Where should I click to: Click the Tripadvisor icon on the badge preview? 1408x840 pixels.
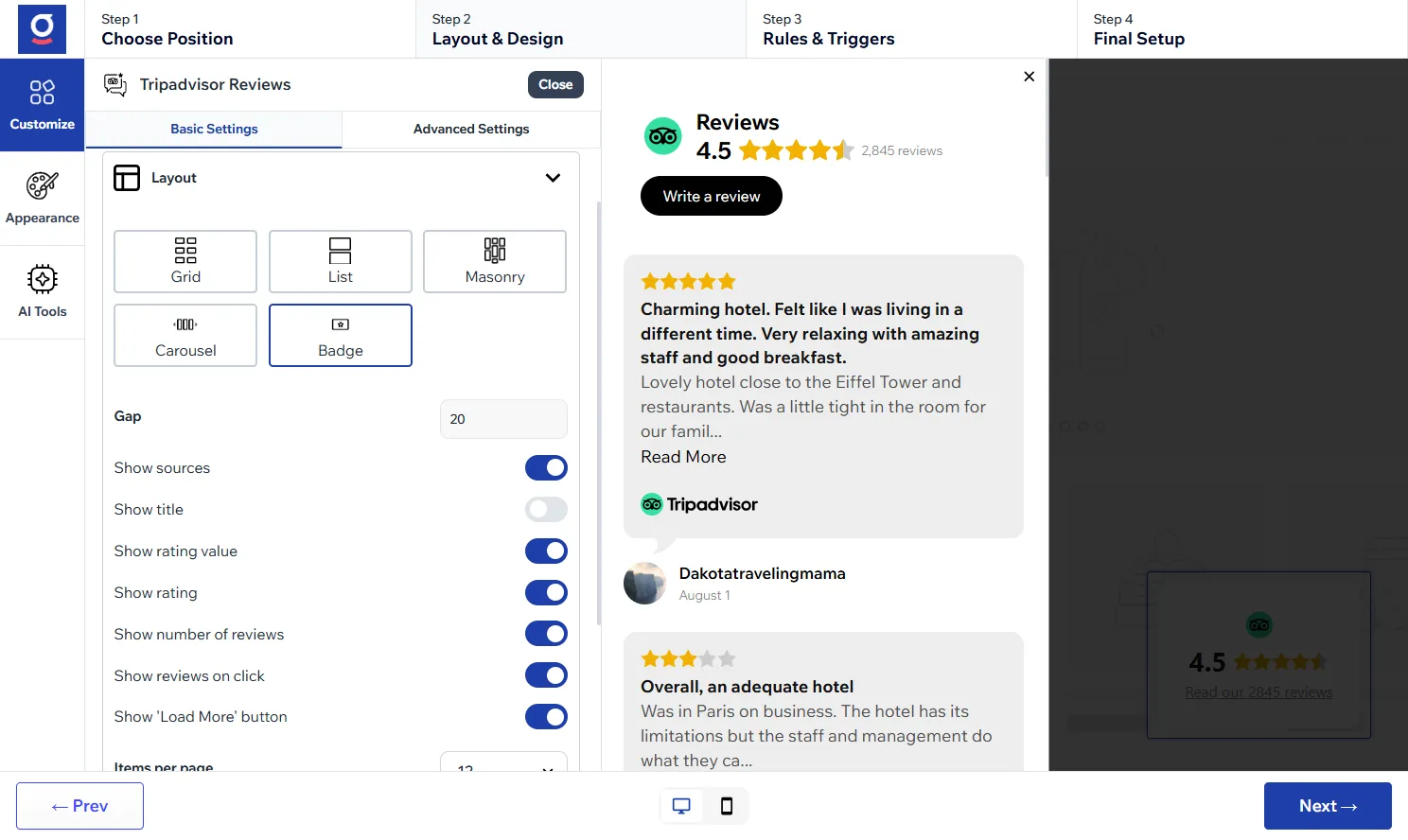click(1258, 624)
